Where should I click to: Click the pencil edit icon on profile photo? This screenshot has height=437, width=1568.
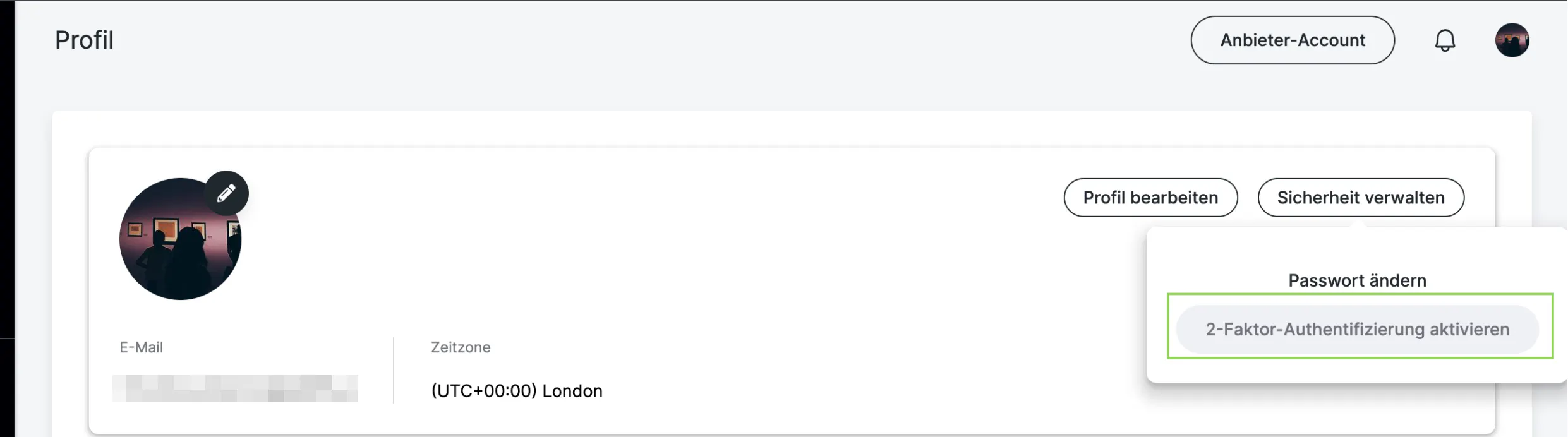click(x=226, y=193)
